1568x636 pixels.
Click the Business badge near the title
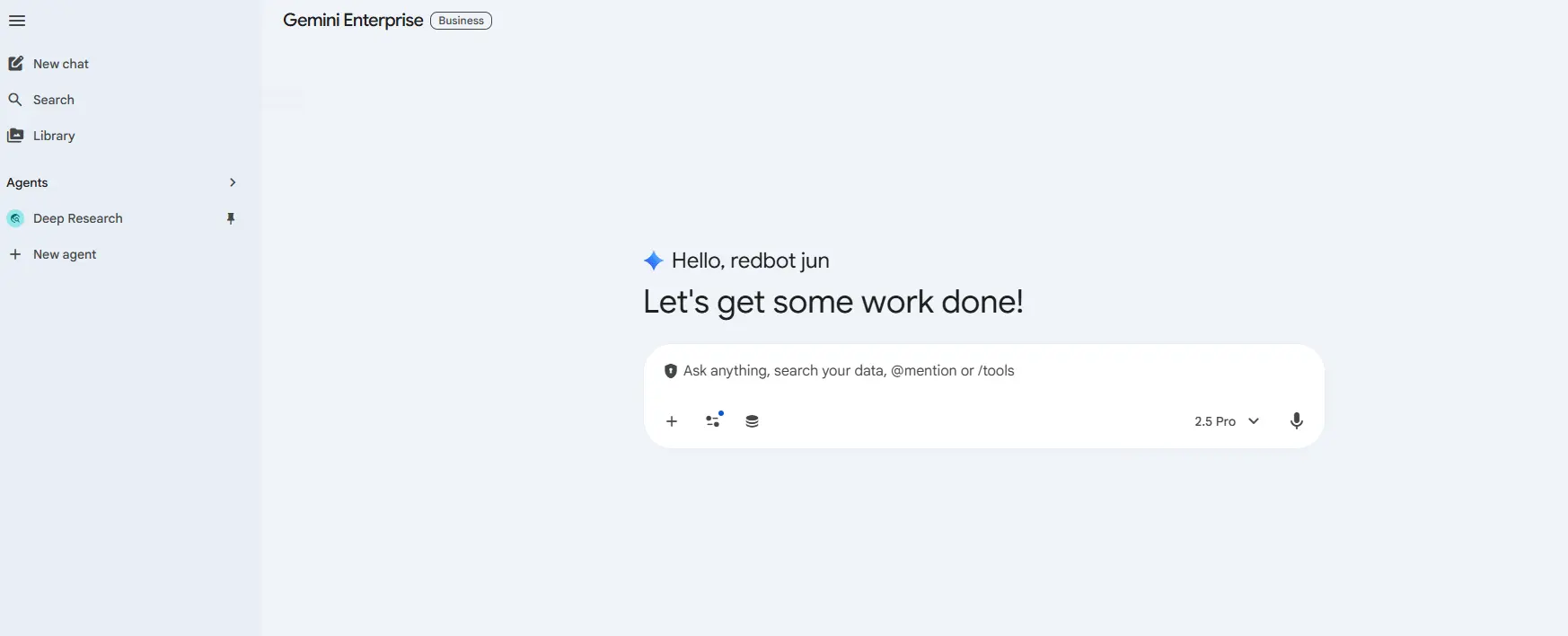click(x=461, y=21)
